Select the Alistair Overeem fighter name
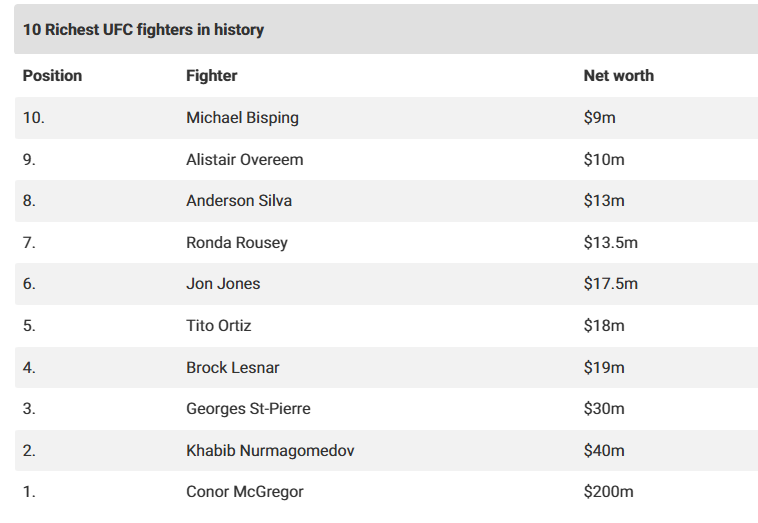Image resolution: width=758 pixels, height=523 pixels. (244, 160)
